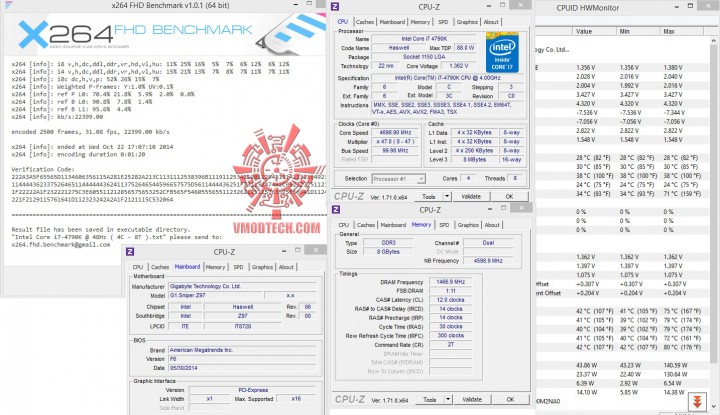Screen dimensions: 720x415
Task: Click the Tools button in the CPU-Z Memory window
Action: [x=429, y=399]
